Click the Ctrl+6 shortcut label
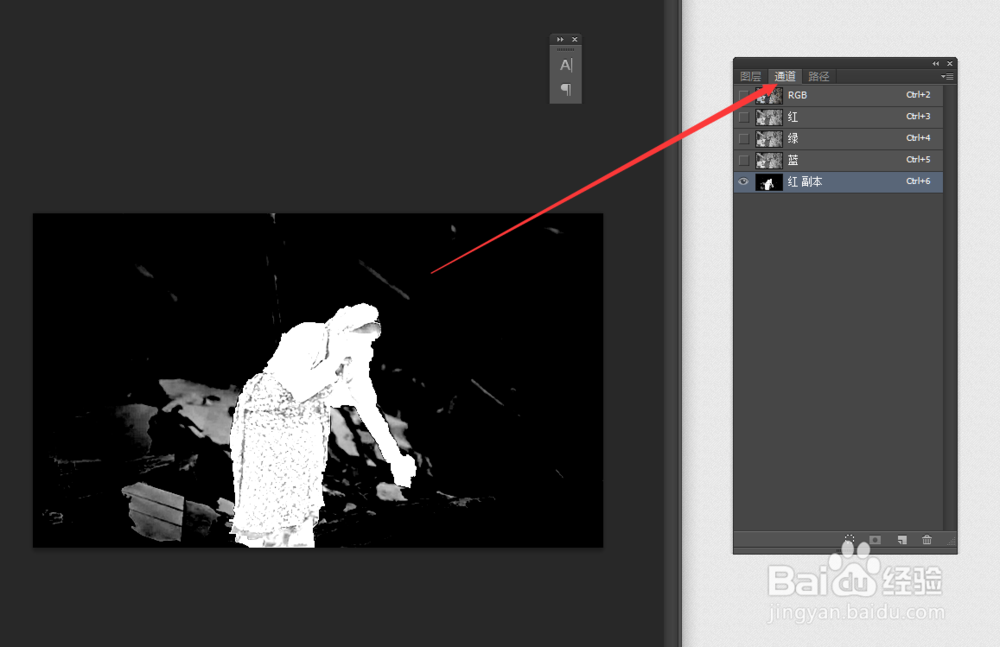The width and height of the screenshot is (1000, 647). [x=918, y=181]
